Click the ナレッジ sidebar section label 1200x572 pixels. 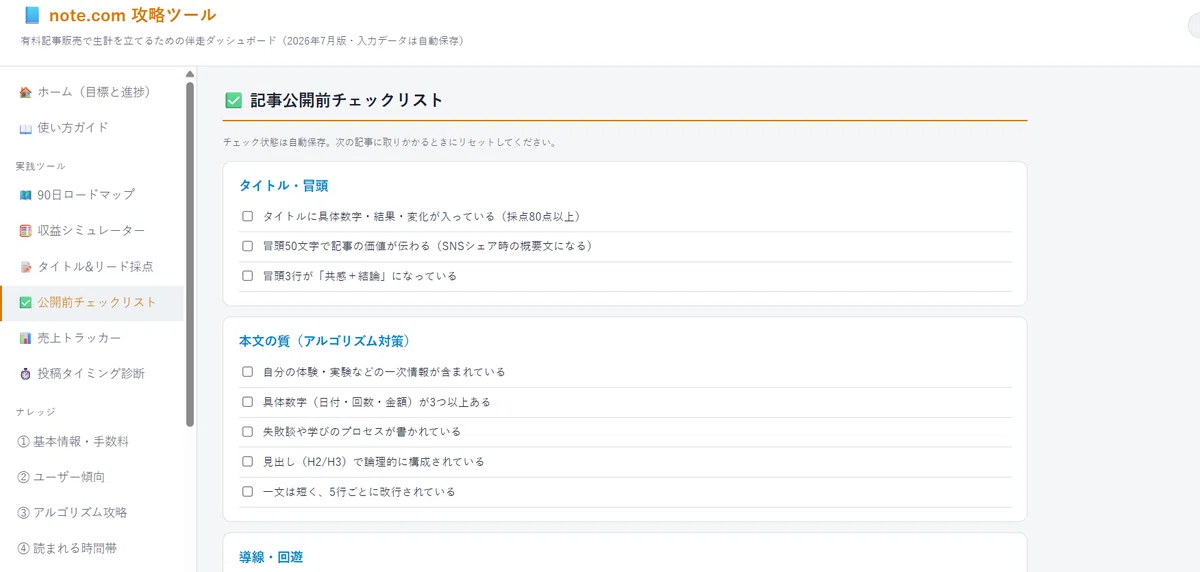pos(36,412)
